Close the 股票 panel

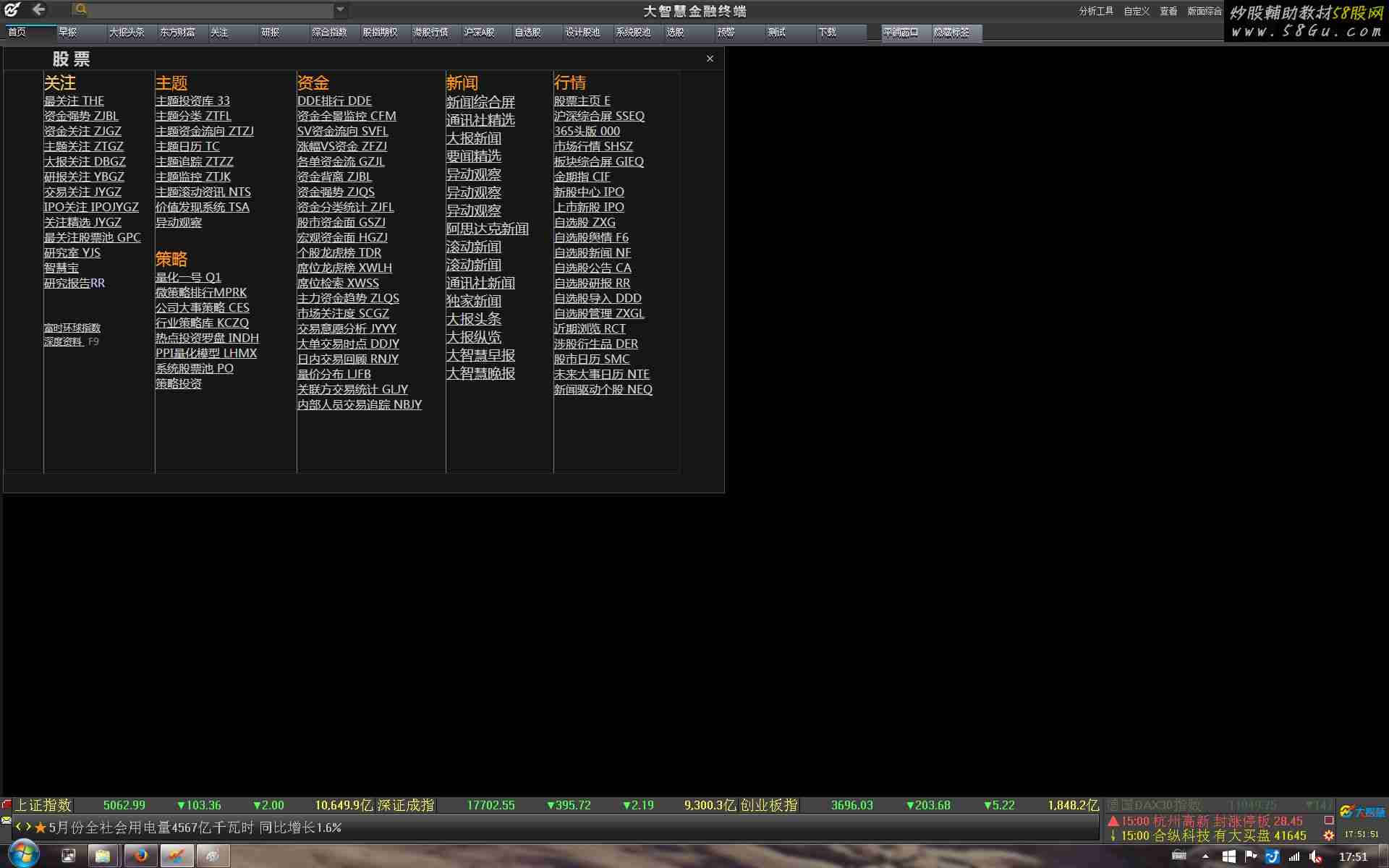tap(710, 59)
